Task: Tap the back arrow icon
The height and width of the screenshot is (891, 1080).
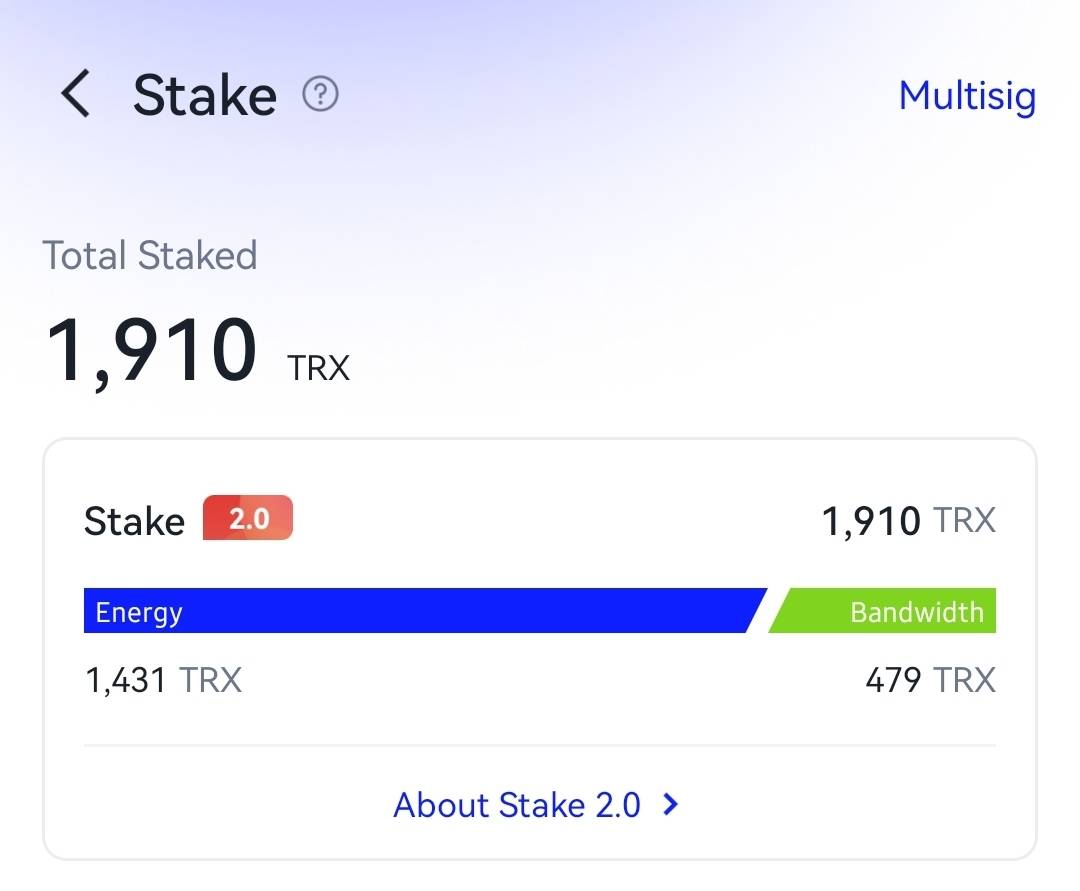Action: (x=76, y=94)
